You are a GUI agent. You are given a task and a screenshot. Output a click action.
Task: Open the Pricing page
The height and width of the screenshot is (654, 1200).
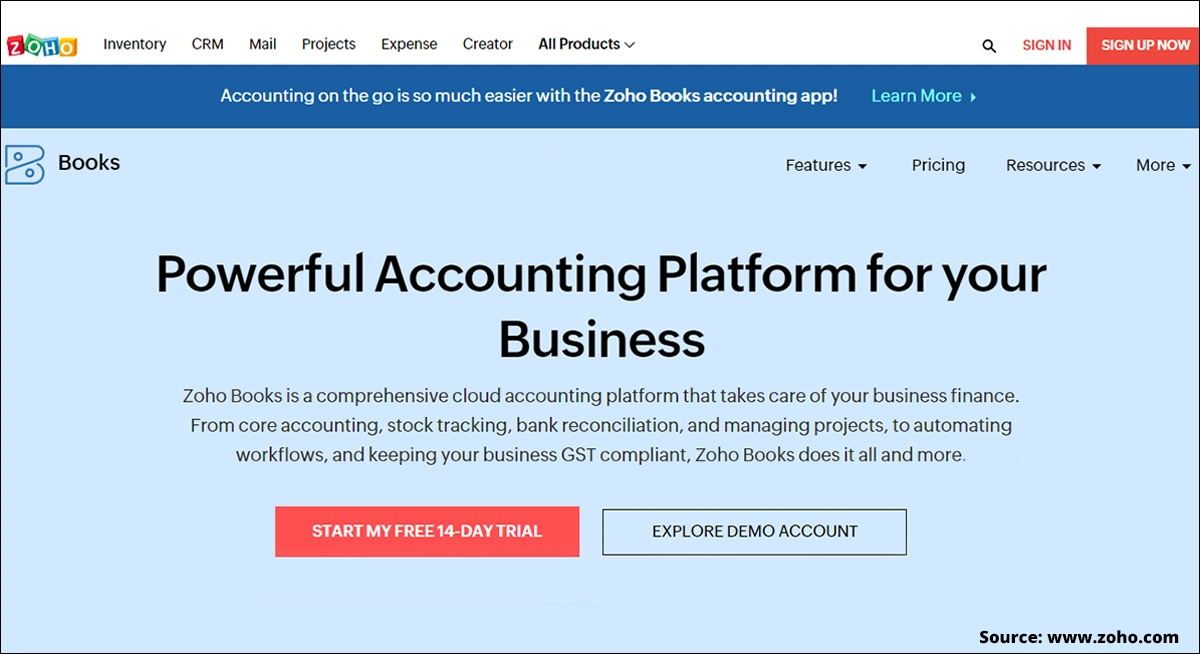[938, 165]
